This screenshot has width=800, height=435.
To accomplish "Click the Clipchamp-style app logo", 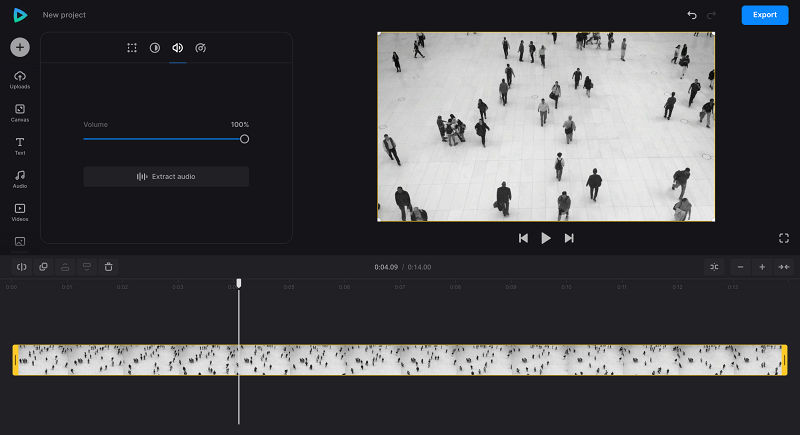I will coord(20,15).
